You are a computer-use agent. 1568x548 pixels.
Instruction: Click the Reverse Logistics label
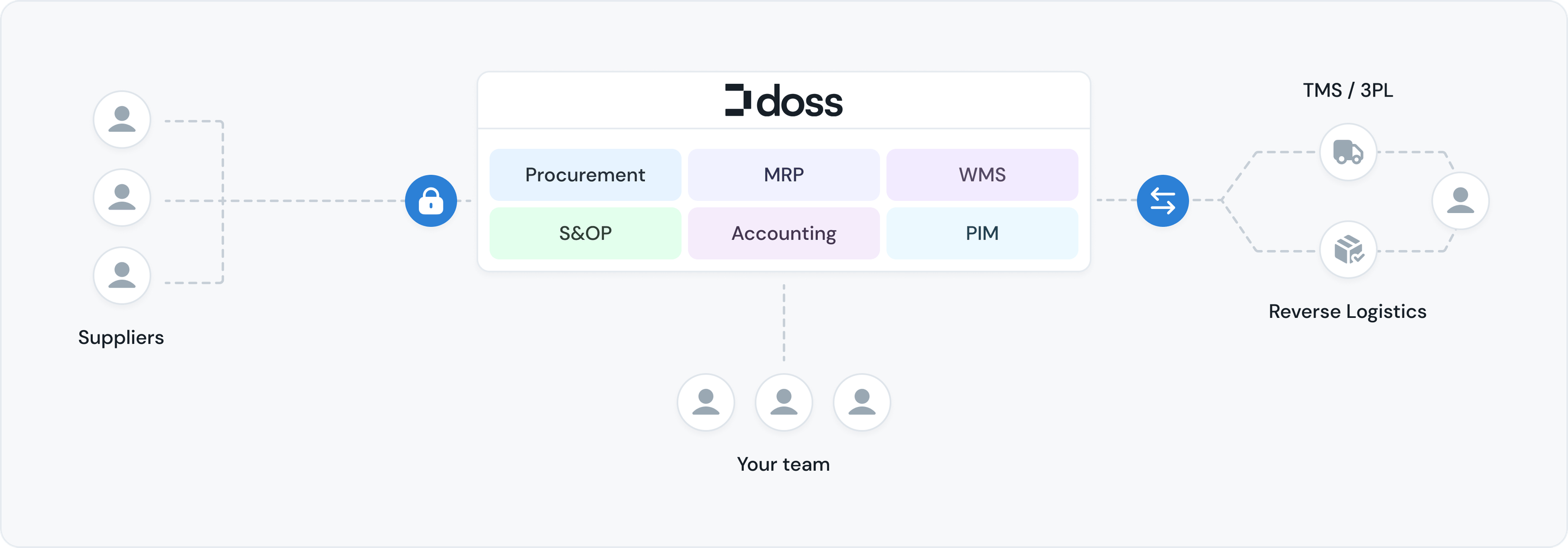(x=1347, y=311)
